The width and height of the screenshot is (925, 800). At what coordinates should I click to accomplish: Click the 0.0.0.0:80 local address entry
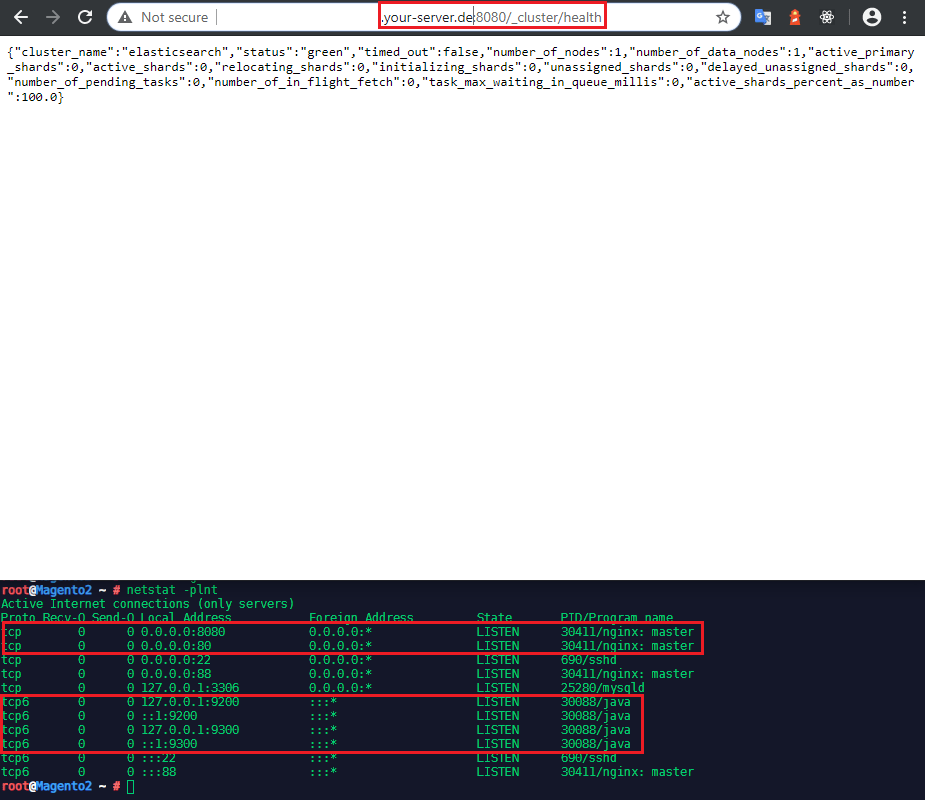coord(175,645)
